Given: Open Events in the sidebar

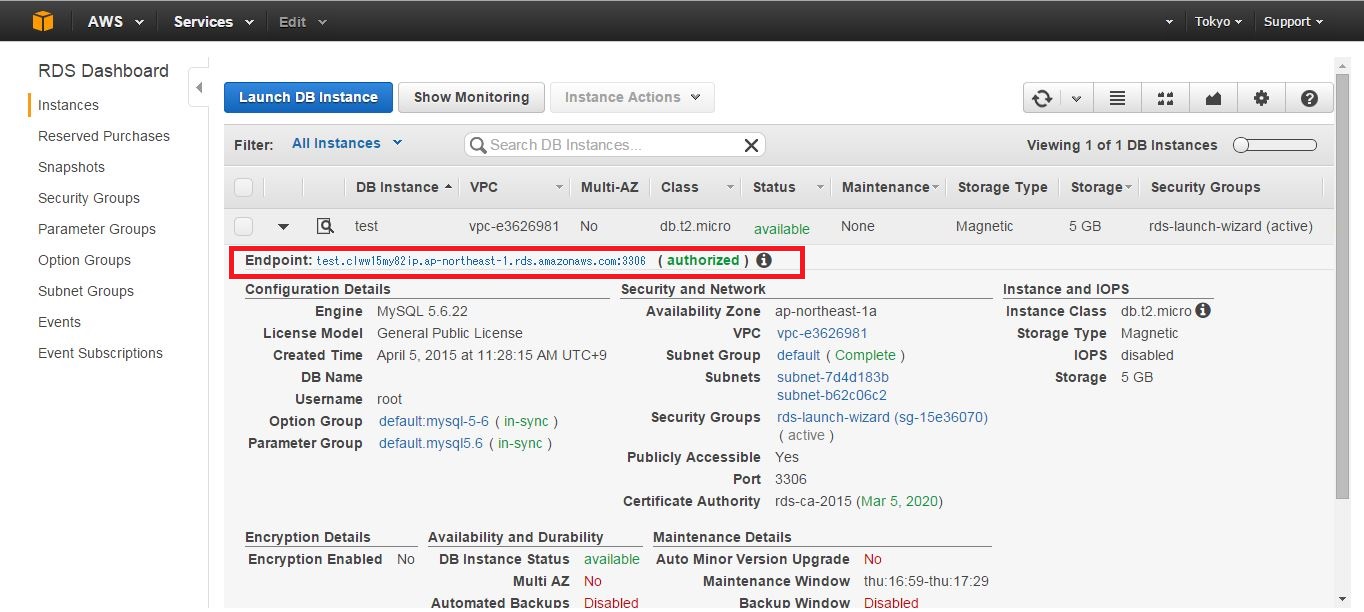Looking at the screenshot, I should point(59,322).
